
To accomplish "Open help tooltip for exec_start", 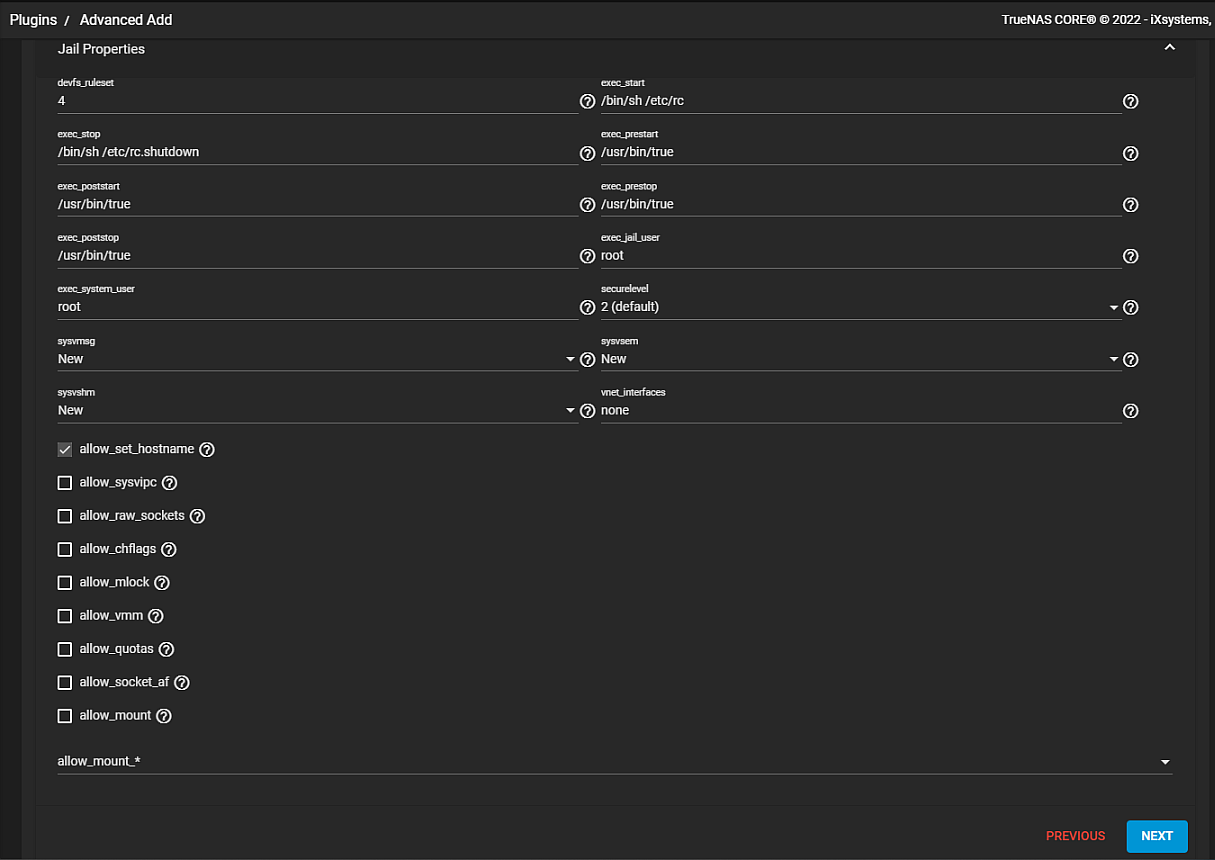I will click(1130, 101).
